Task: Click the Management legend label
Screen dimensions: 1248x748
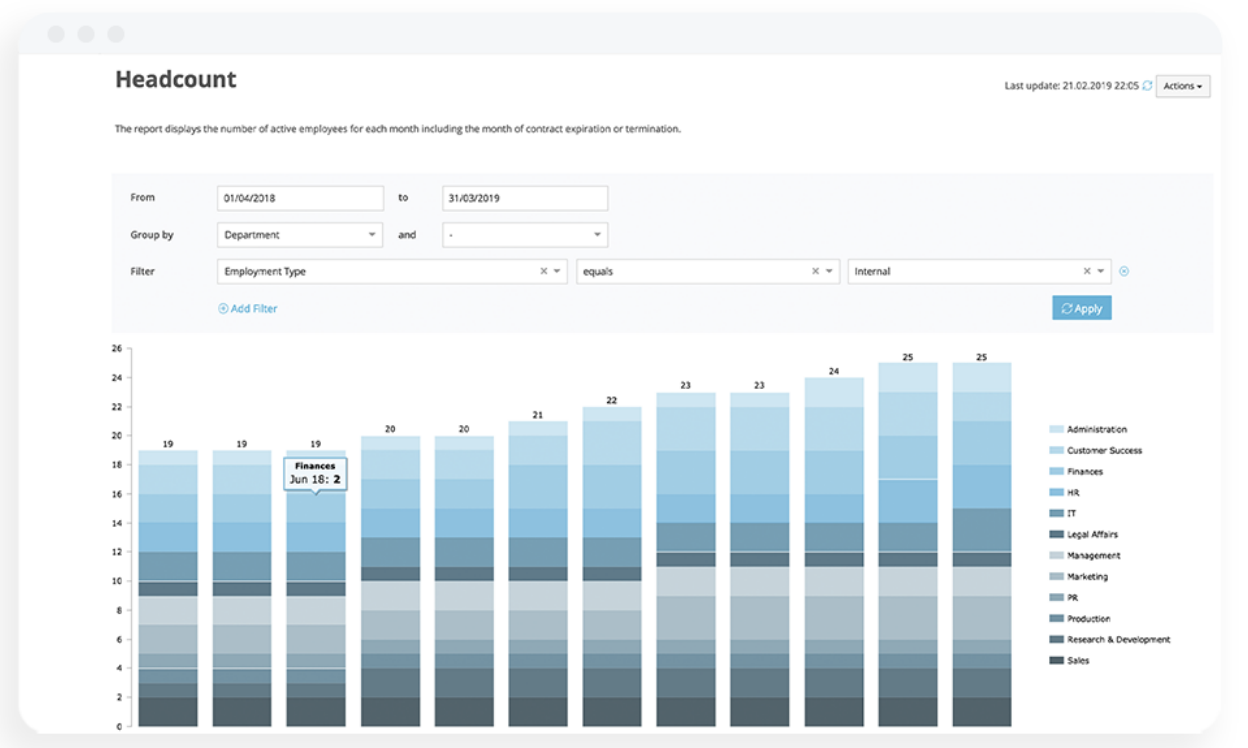Action: click(x=1094, y=555)
